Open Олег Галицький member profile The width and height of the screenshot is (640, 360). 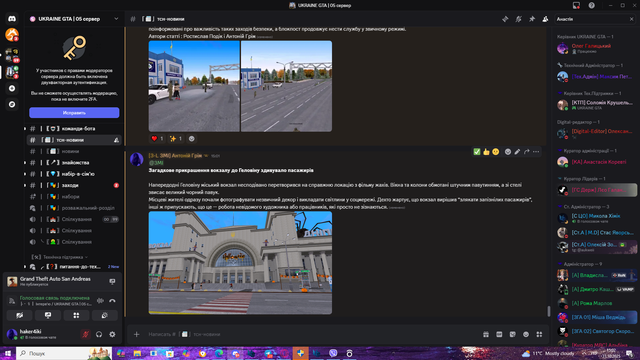(x=596, y=48)
